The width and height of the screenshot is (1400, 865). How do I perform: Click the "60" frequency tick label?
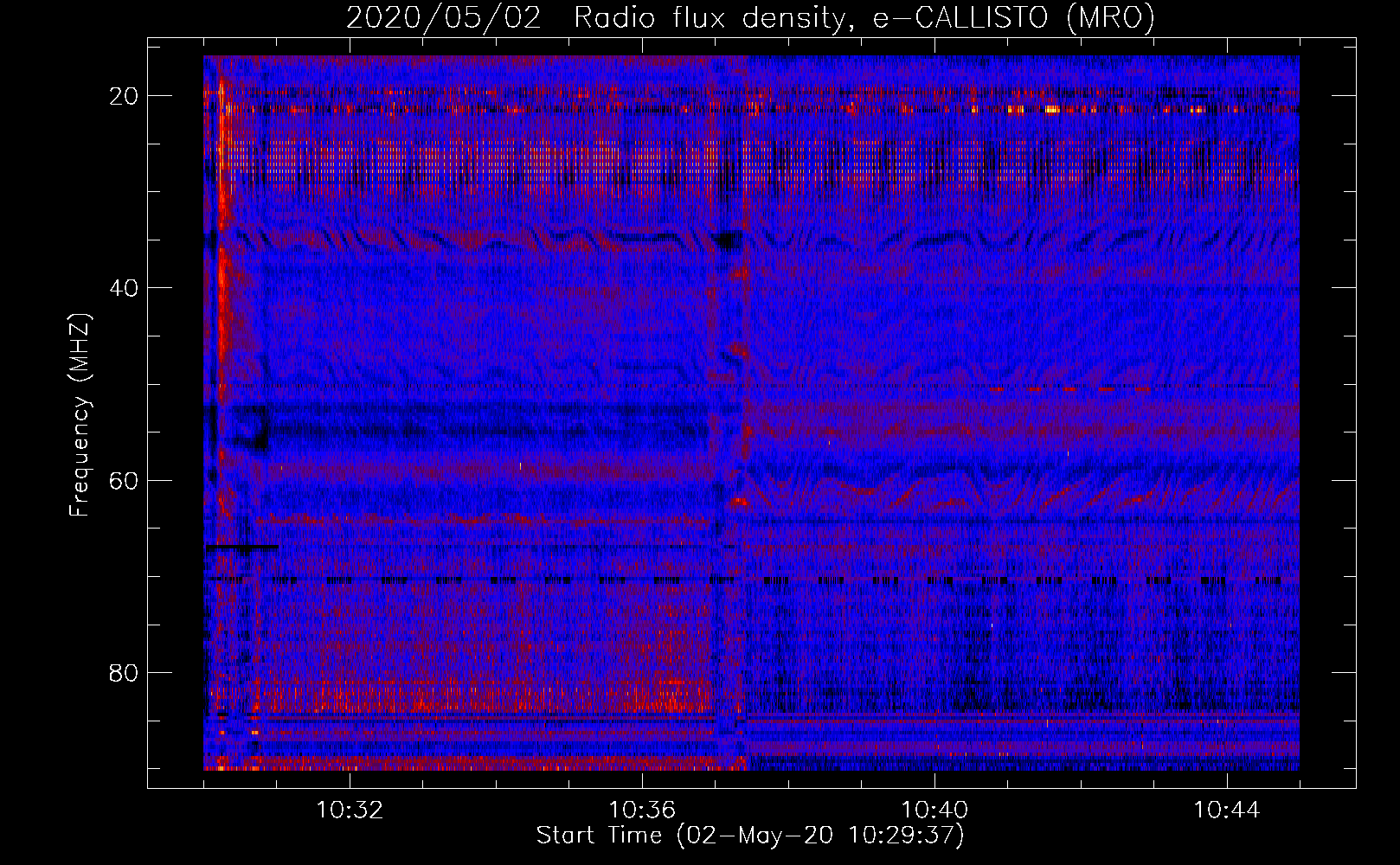click(x=124, y=480)
